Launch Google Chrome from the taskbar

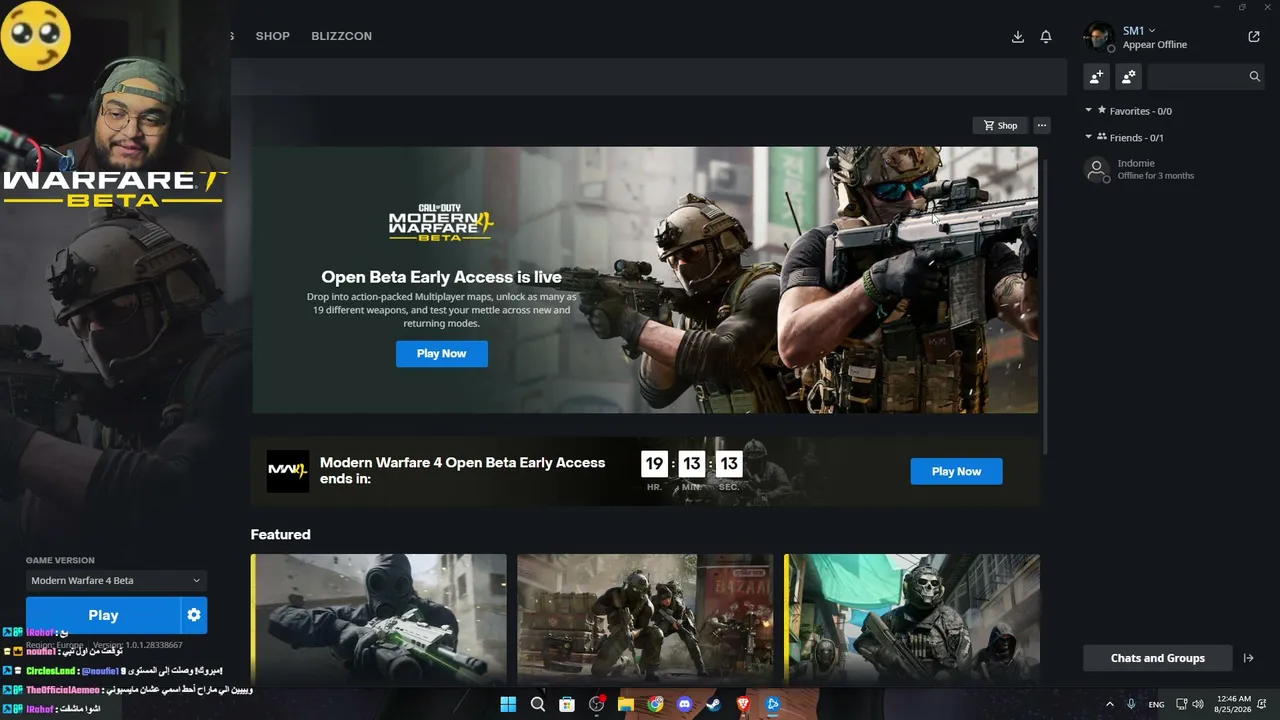point(655,704)
